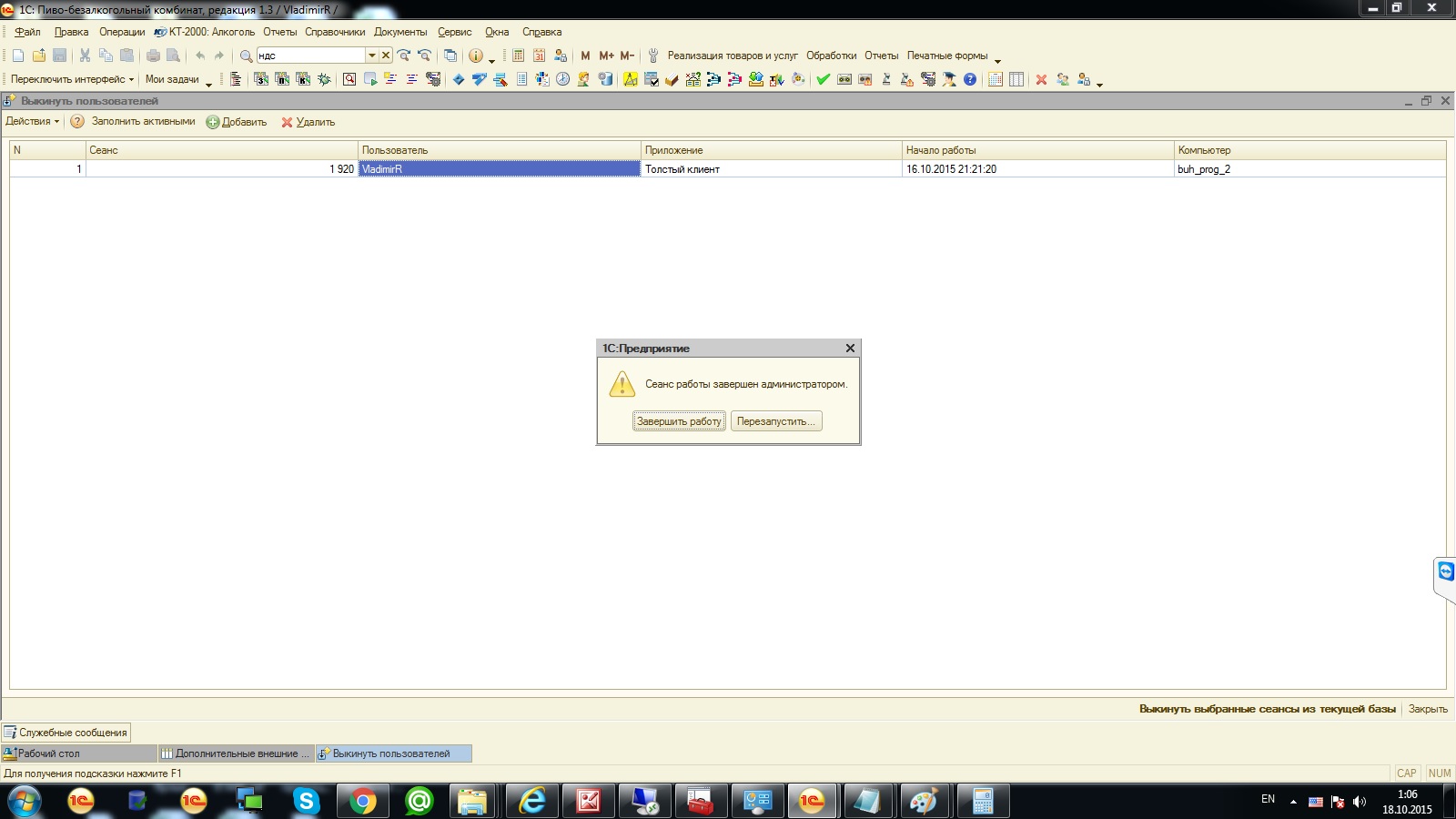Open Internet Explorer from the taskbar
Image resolution: width=1456 pixels, height=819 pixels.
pyautogui.click(x=531, y=802)
